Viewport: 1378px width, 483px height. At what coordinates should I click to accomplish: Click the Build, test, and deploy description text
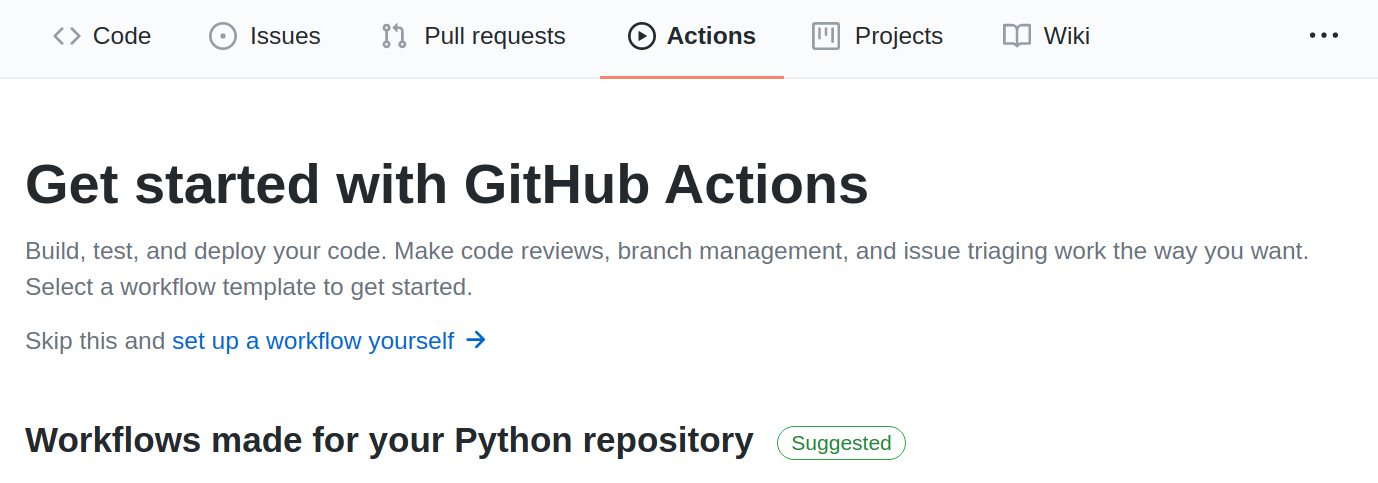(x=667, y=269)
